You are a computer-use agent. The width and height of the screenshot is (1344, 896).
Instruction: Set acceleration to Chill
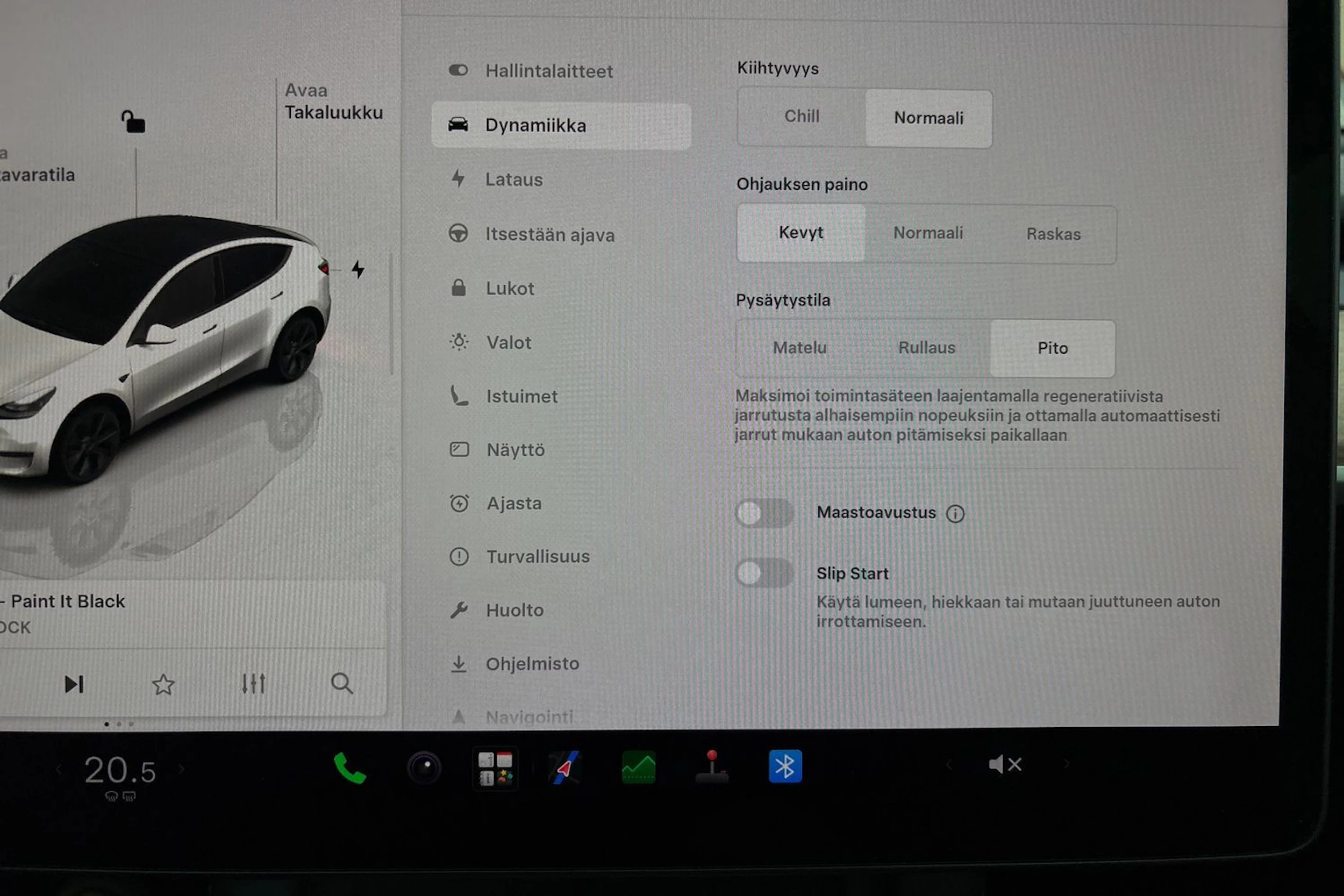(802, 117)
